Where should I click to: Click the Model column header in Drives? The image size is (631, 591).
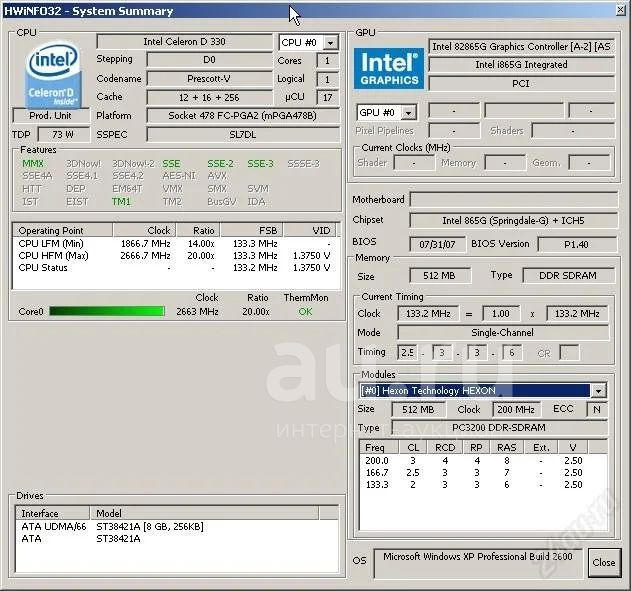click(x=204, y=513)
